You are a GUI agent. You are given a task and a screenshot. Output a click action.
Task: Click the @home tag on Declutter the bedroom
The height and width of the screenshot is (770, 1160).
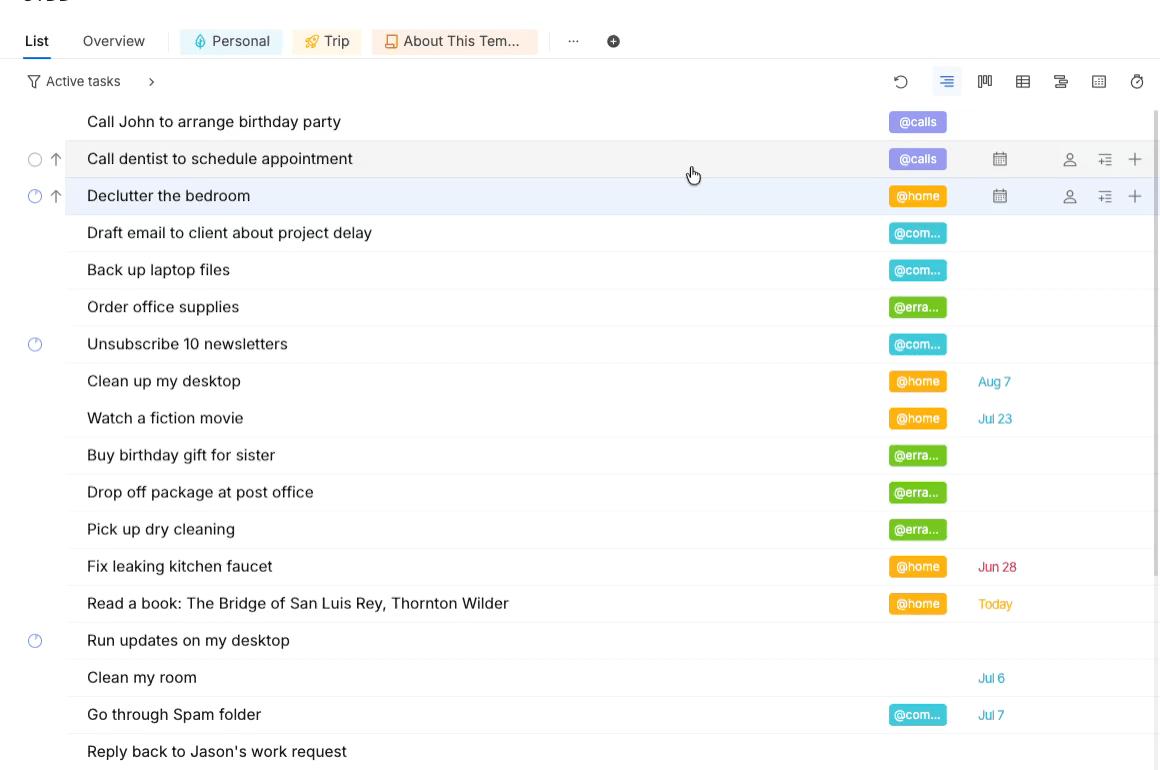917,196
